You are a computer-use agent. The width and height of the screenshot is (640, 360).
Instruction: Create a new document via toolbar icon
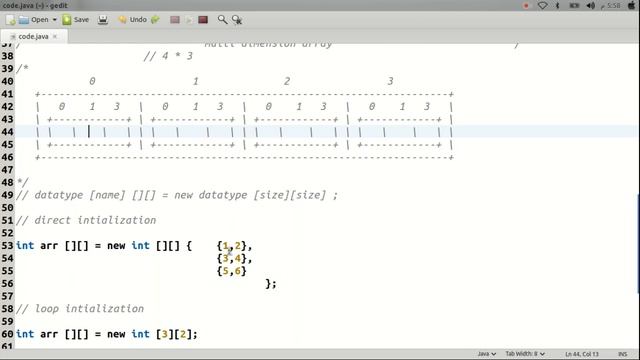click(11, 20)
